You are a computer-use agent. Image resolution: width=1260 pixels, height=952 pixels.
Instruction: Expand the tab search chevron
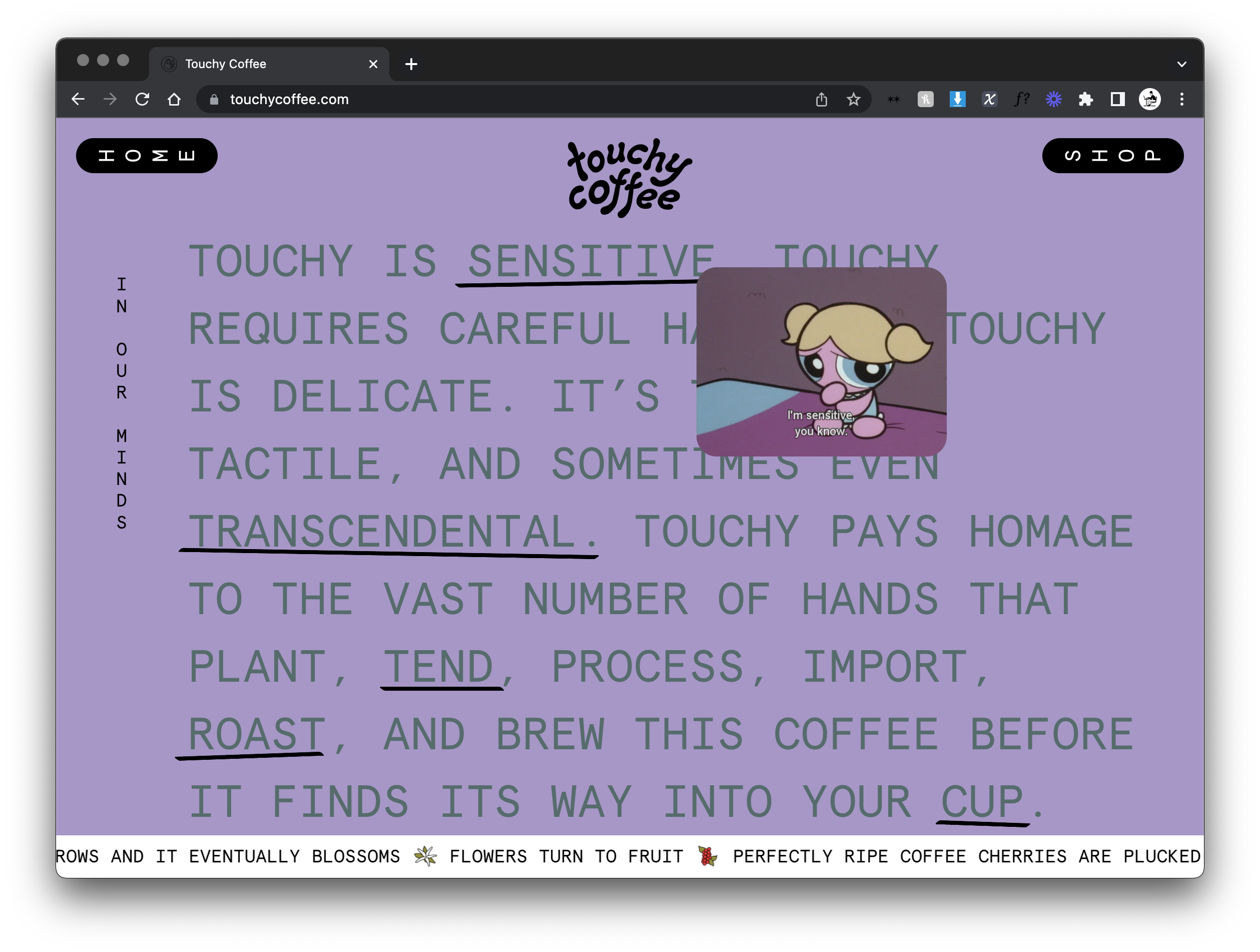1181,64
